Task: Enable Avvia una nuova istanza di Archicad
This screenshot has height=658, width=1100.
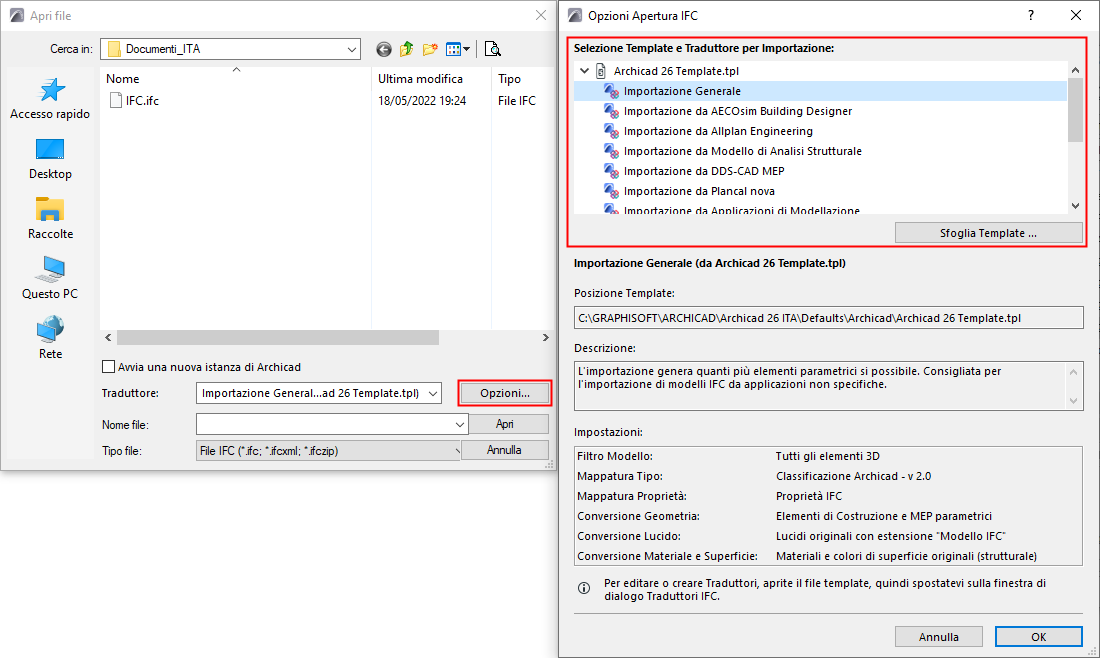Action: pos(108,367)
